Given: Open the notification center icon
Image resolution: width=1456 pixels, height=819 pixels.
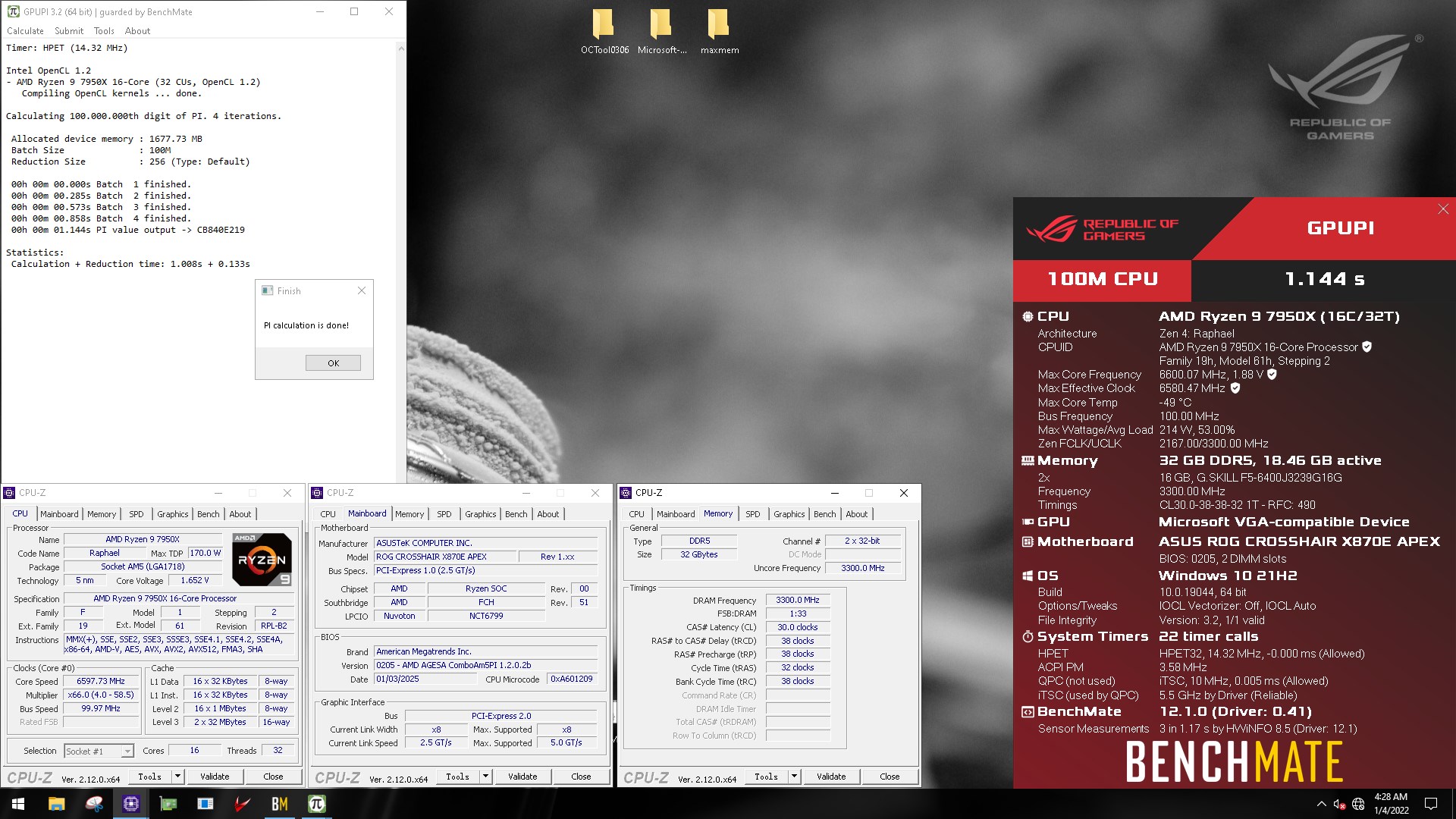Looking at the screenshot, I should pyautogui.click(x=1431, y=804).
